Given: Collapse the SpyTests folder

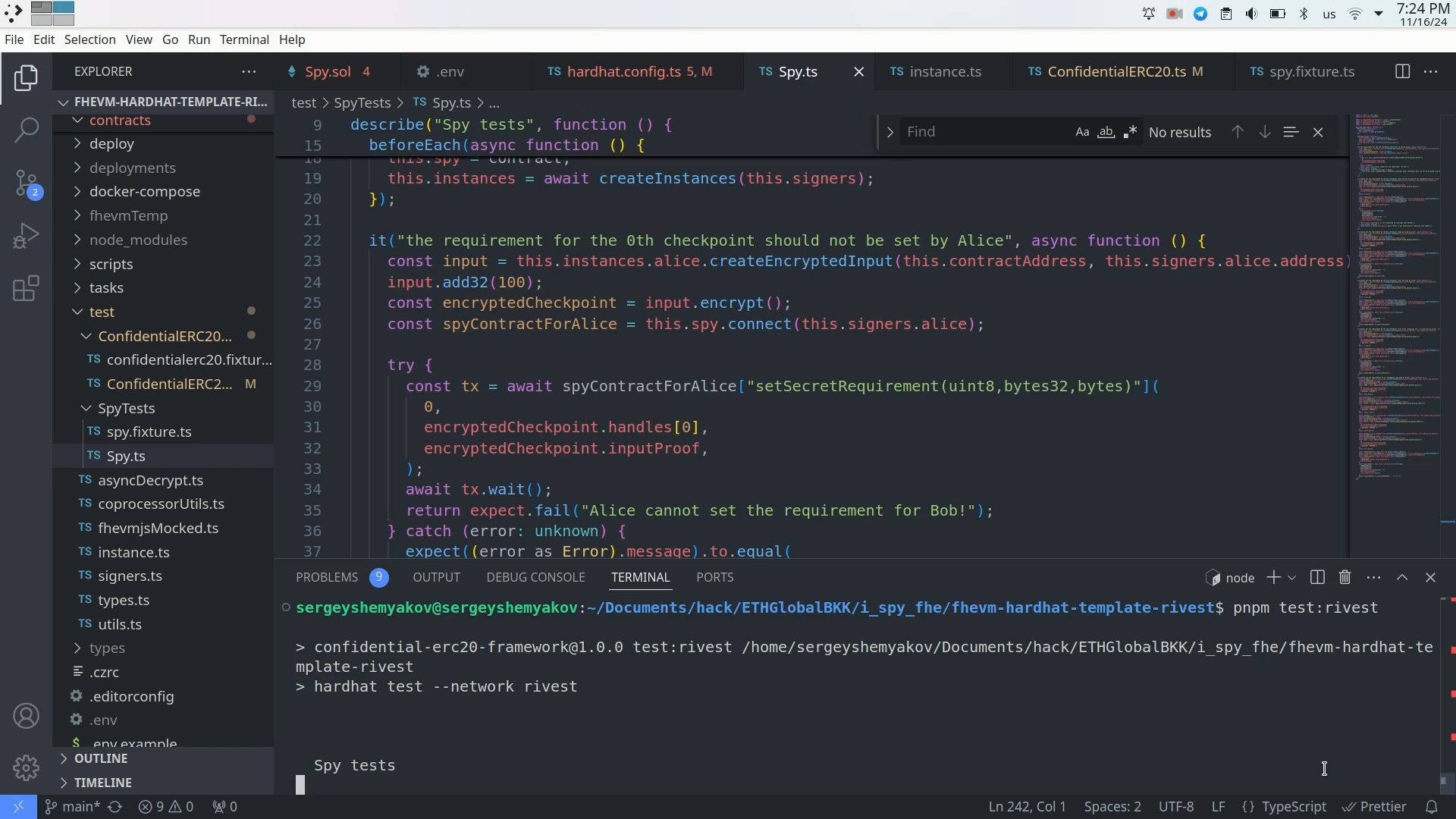Looking at the screenshot, I should [x=126, y=408].
